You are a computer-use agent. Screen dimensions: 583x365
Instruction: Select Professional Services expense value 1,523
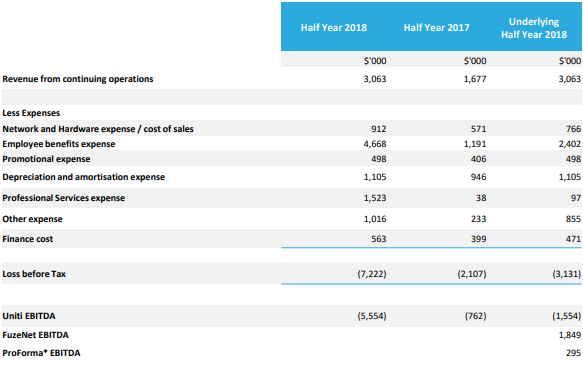[375, 198]
